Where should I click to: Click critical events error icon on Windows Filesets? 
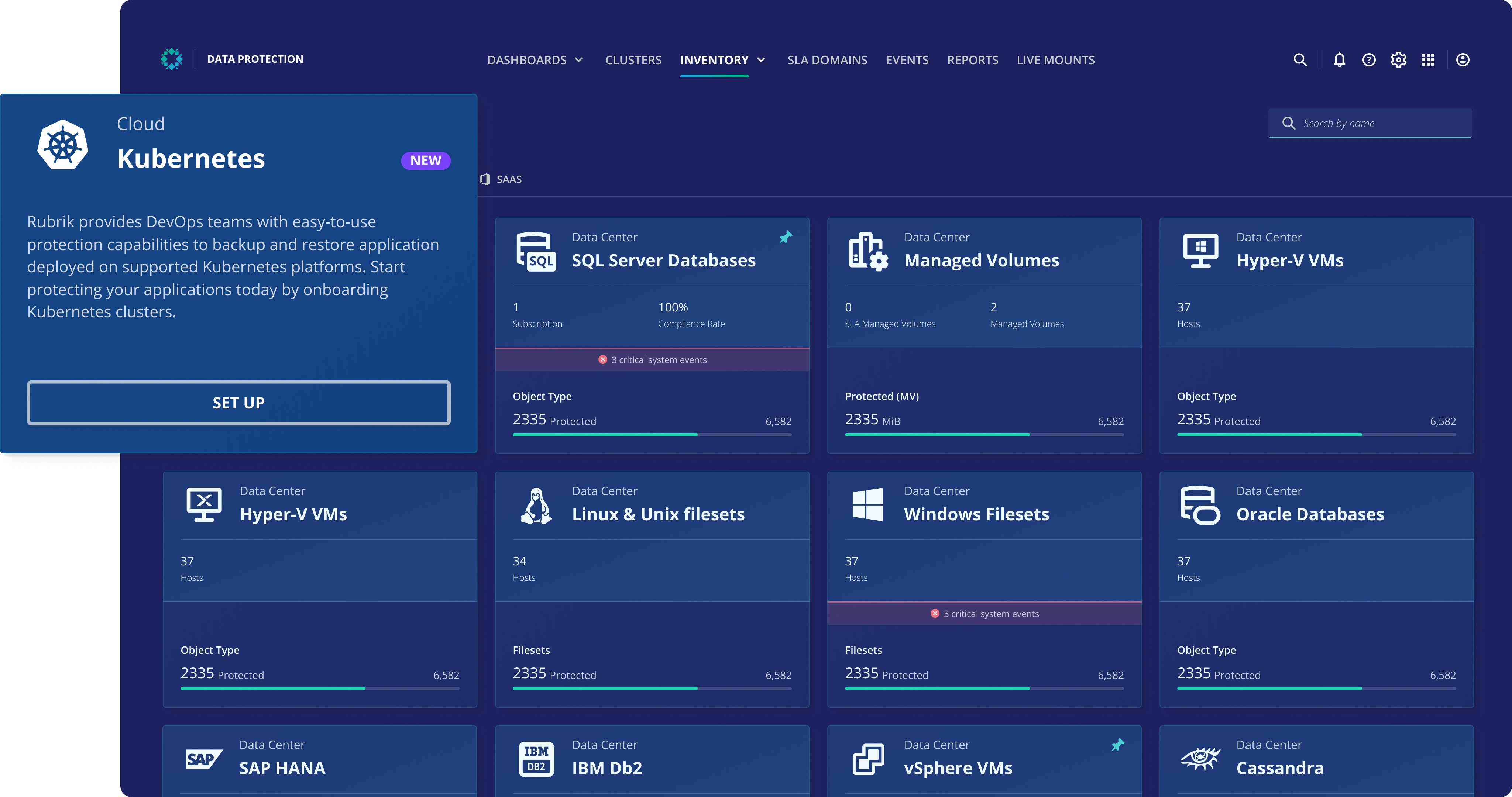[934, 613]
